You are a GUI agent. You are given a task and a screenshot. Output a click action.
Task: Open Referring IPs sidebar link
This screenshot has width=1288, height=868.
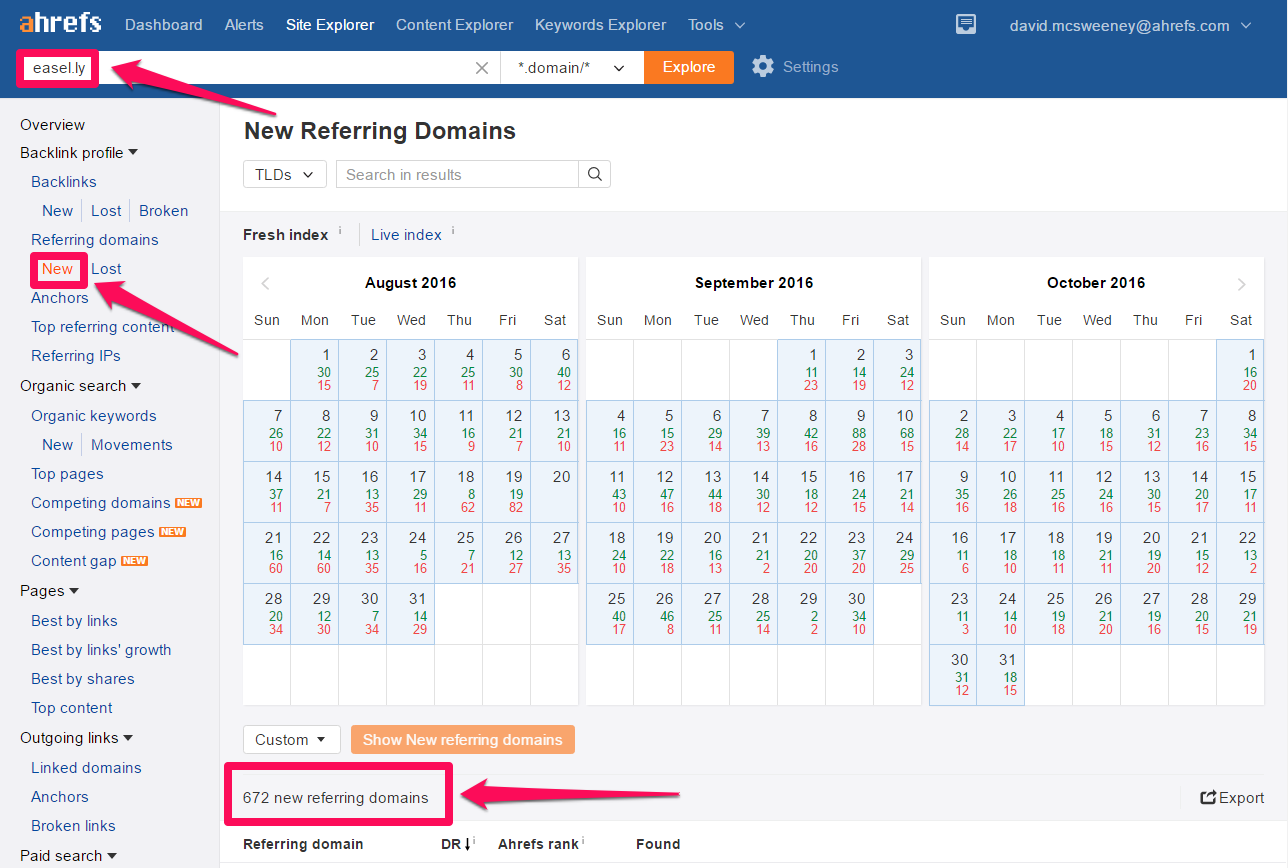point(76,356)
